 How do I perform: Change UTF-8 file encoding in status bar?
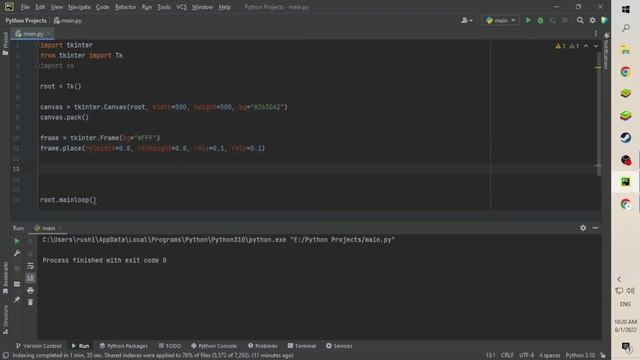tap(526, 356)
